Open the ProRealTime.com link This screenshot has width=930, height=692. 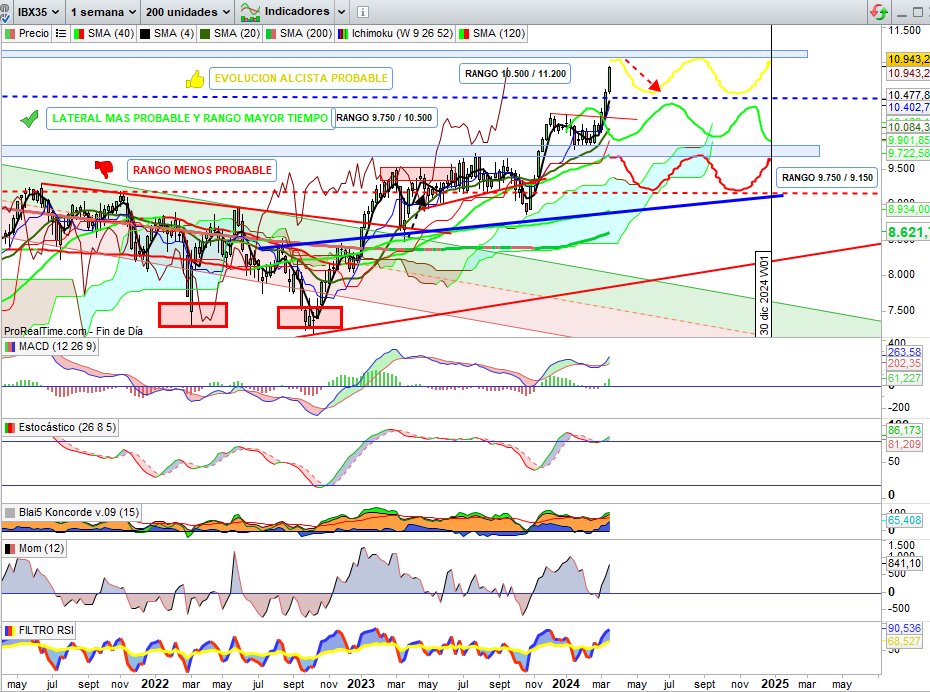(46, 330)
